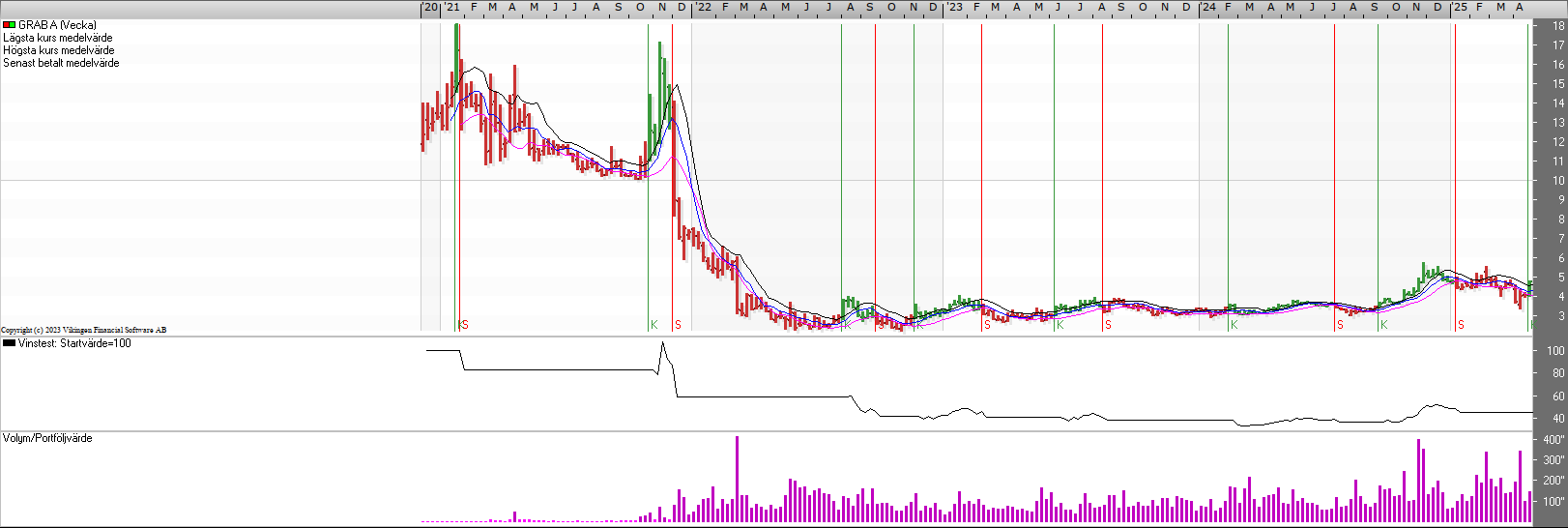
Task: Click the Lägsta kurs medelvärde legend label
Action: tap(58, 38)
